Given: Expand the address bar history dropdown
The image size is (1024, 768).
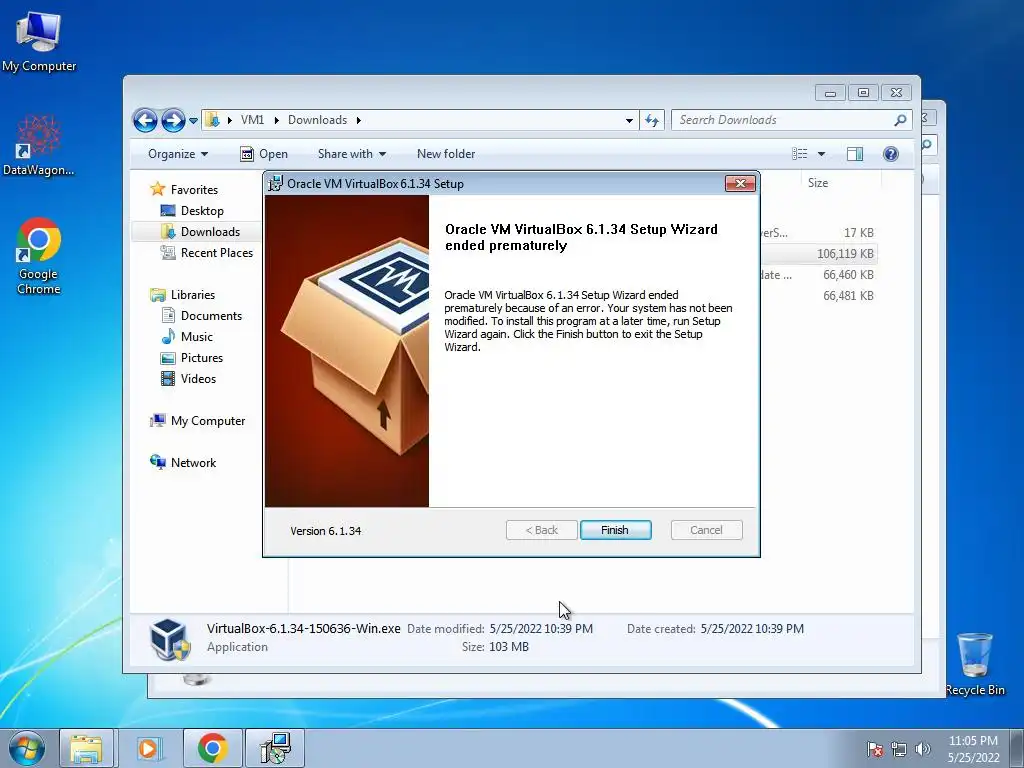Looking at the screenshot, I should tap(629, 121).
